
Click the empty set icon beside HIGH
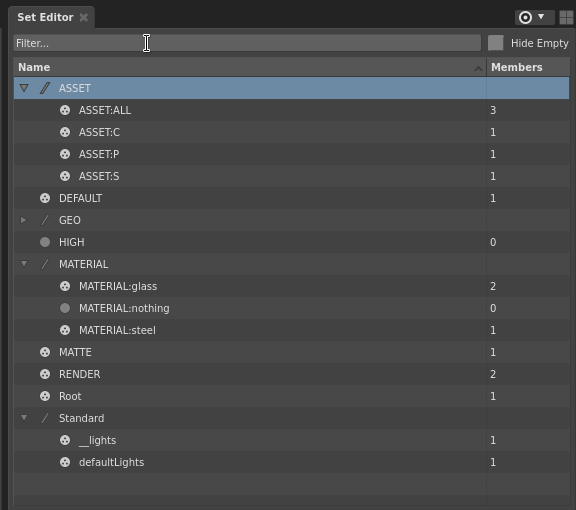click(x=45, y=242)
